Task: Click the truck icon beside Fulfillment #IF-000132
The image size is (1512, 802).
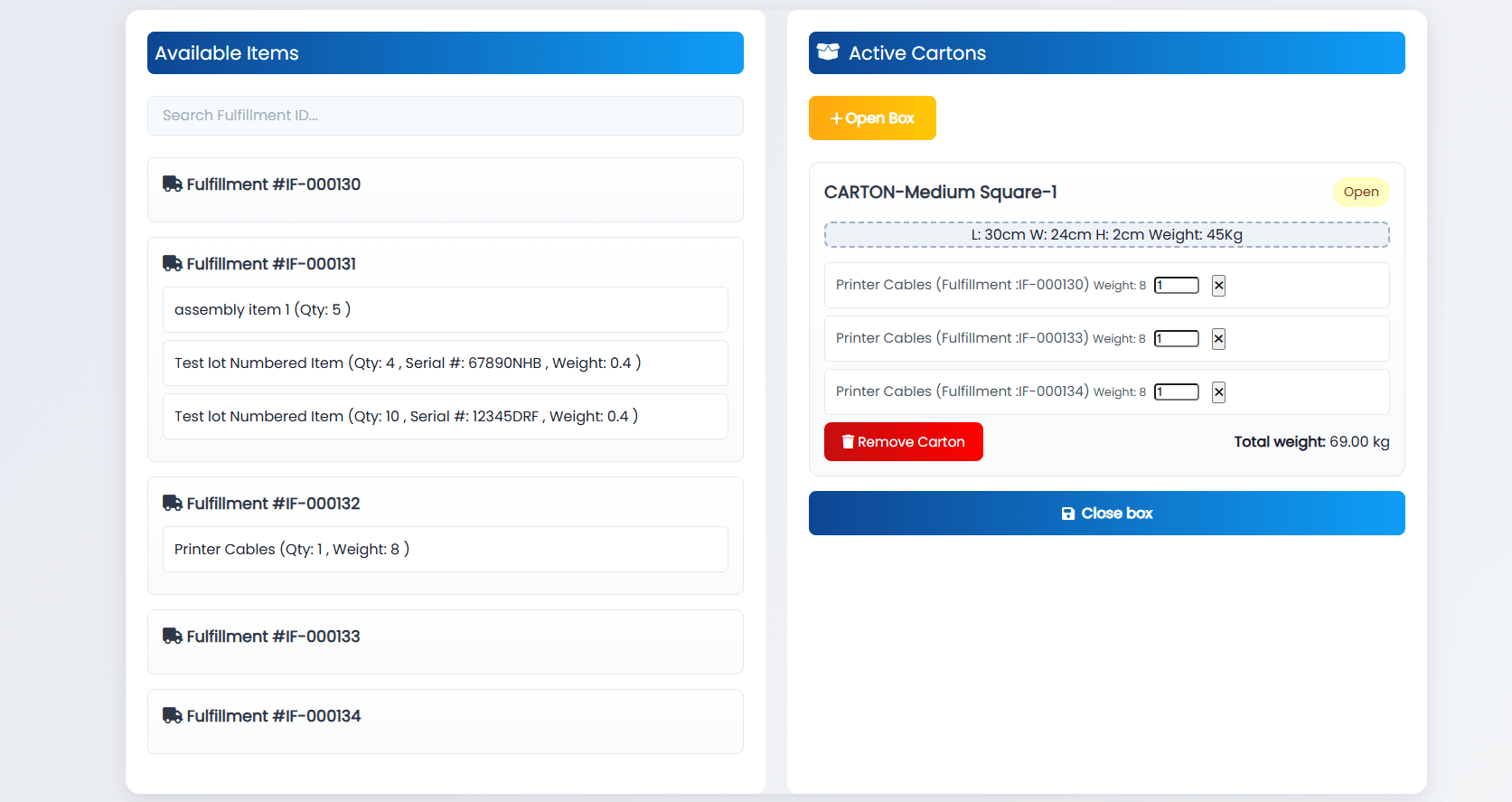Action: 172,504
